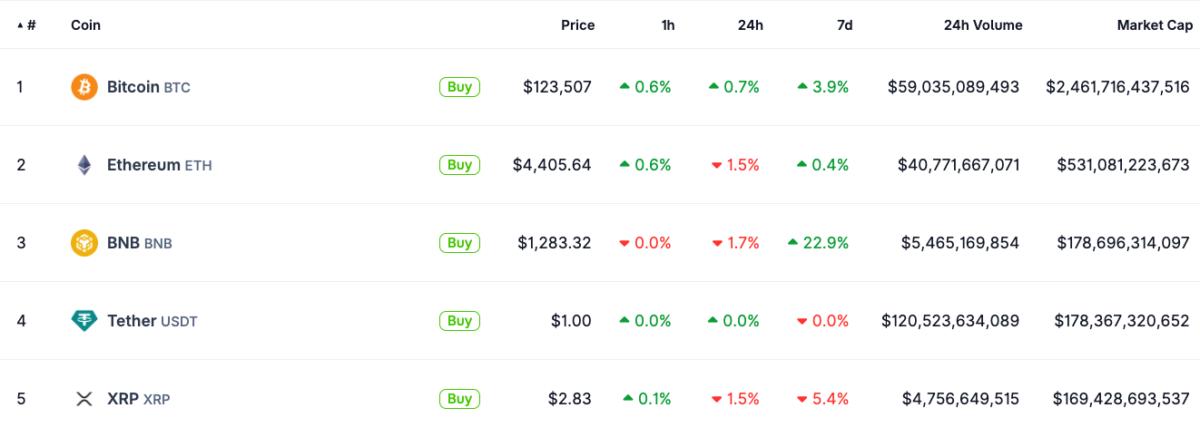The height and width of the screenshot is (437, 1200).
Task: Open the Bitcoin BTC coin page
Action: coord(148,87)
